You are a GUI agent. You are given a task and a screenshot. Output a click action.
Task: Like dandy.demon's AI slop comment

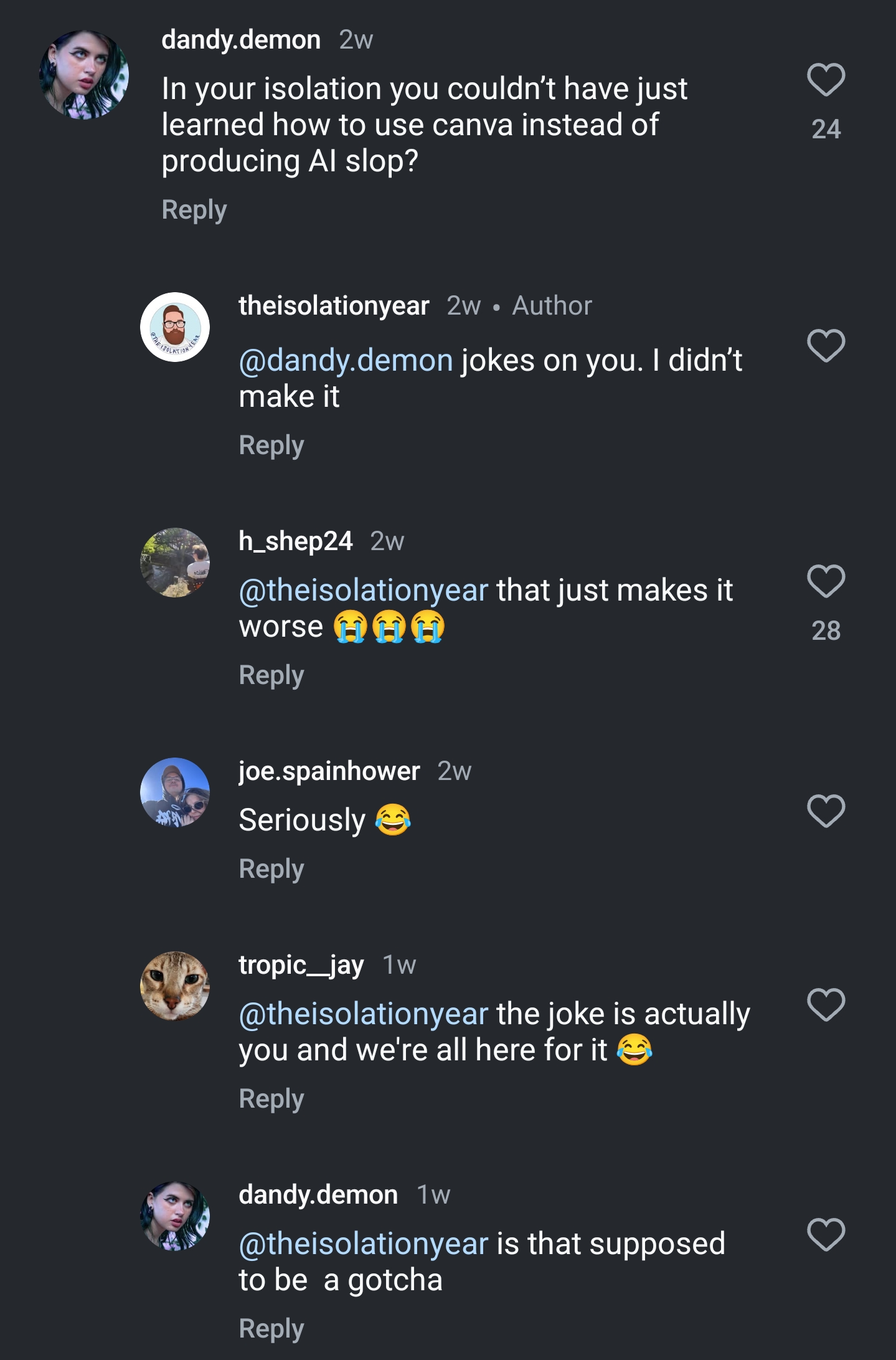tap(826, 80)
